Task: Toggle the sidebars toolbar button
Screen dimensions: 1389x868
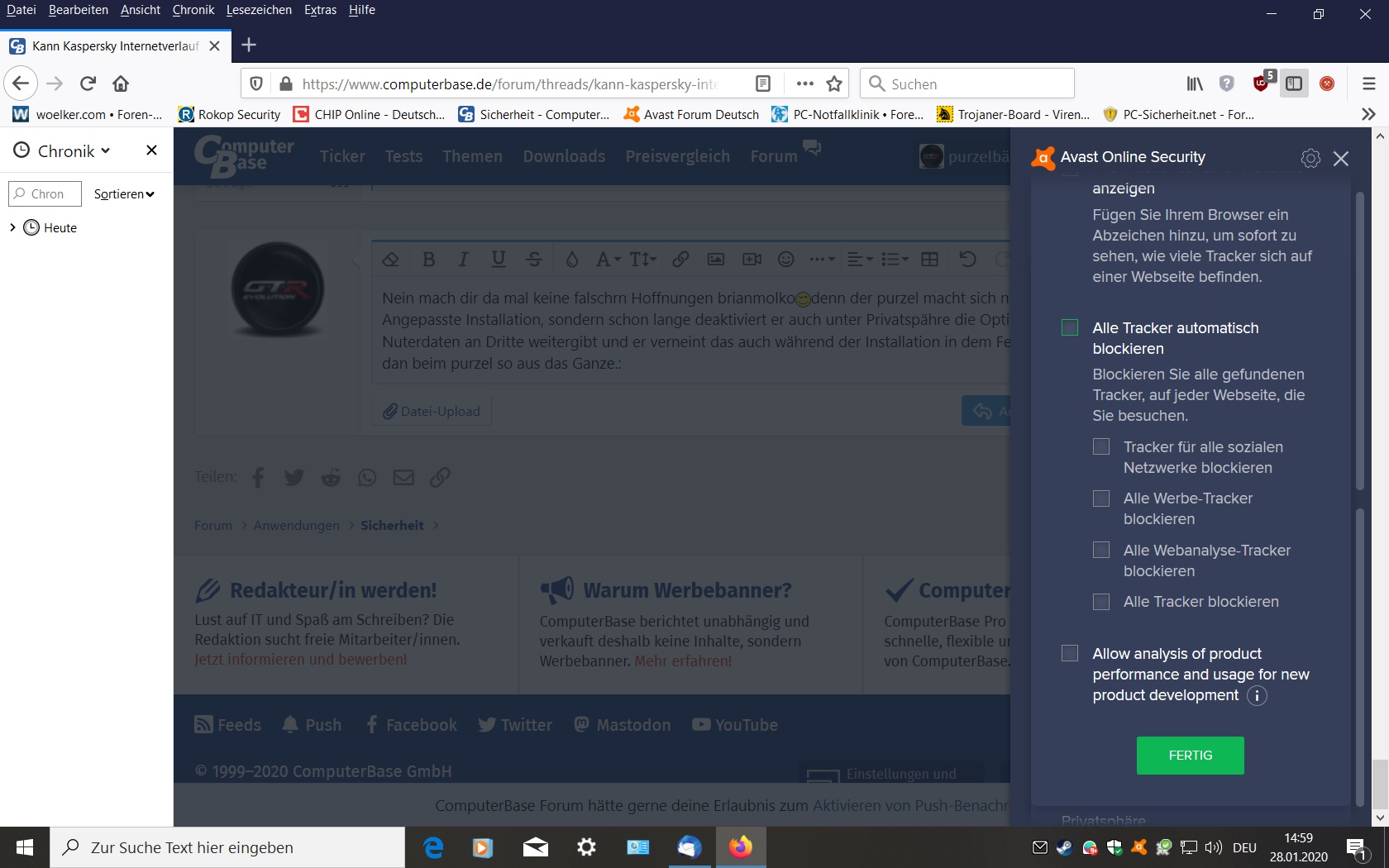Action: pyautogui.click(x=1294, y=83)
